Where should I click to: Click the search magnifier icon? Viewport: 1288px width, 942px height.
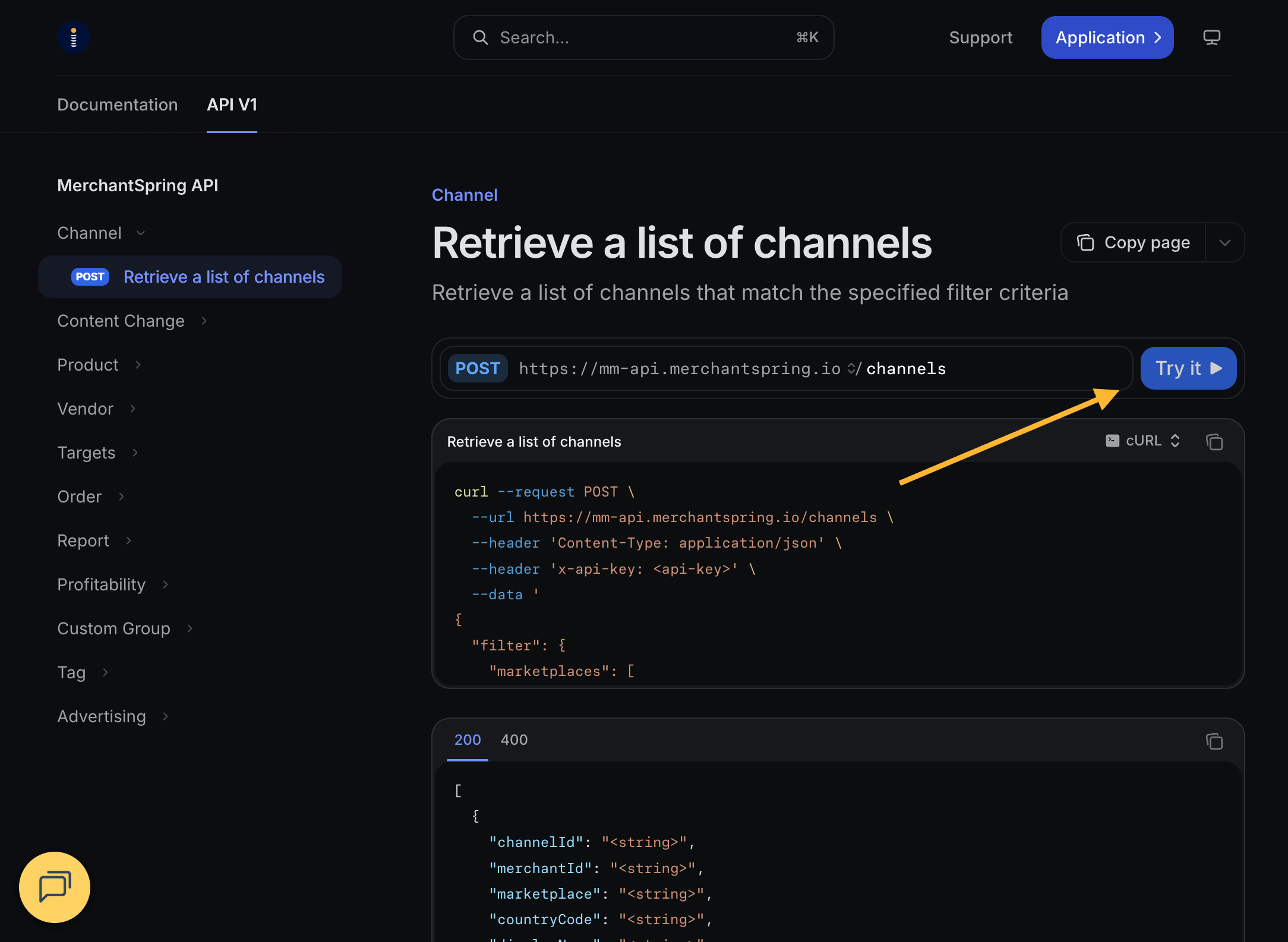480,37
